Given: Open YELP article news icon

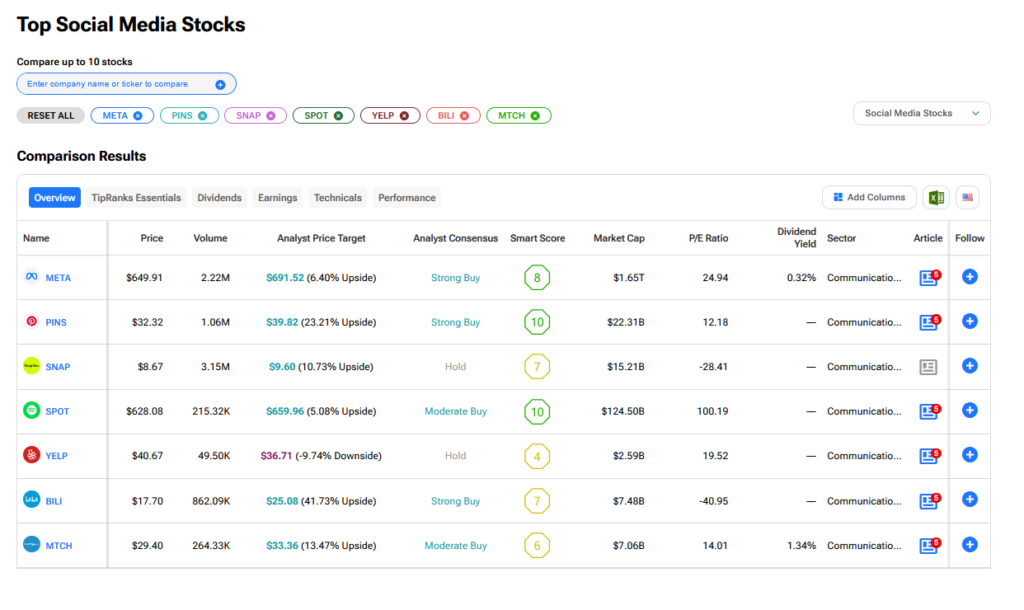Looking at the screenshot, I should 929,455.
